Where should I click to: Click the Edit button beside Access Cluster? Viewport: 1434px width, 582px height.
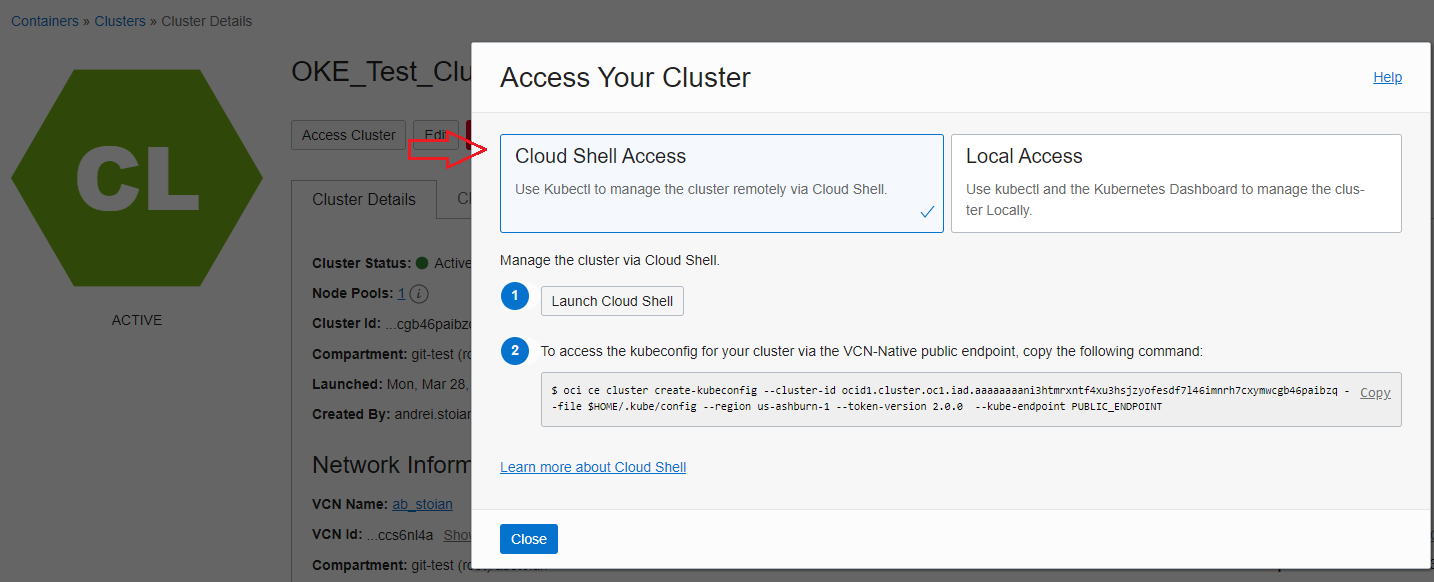pyautogui.click(x=435, y=135)
